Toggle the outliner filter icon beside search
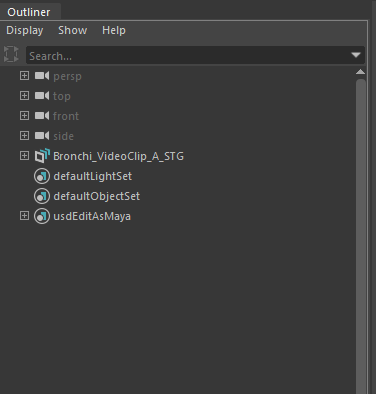Viewport: 376px width, 394px height. pyautogui.click(x=11, y=54)
